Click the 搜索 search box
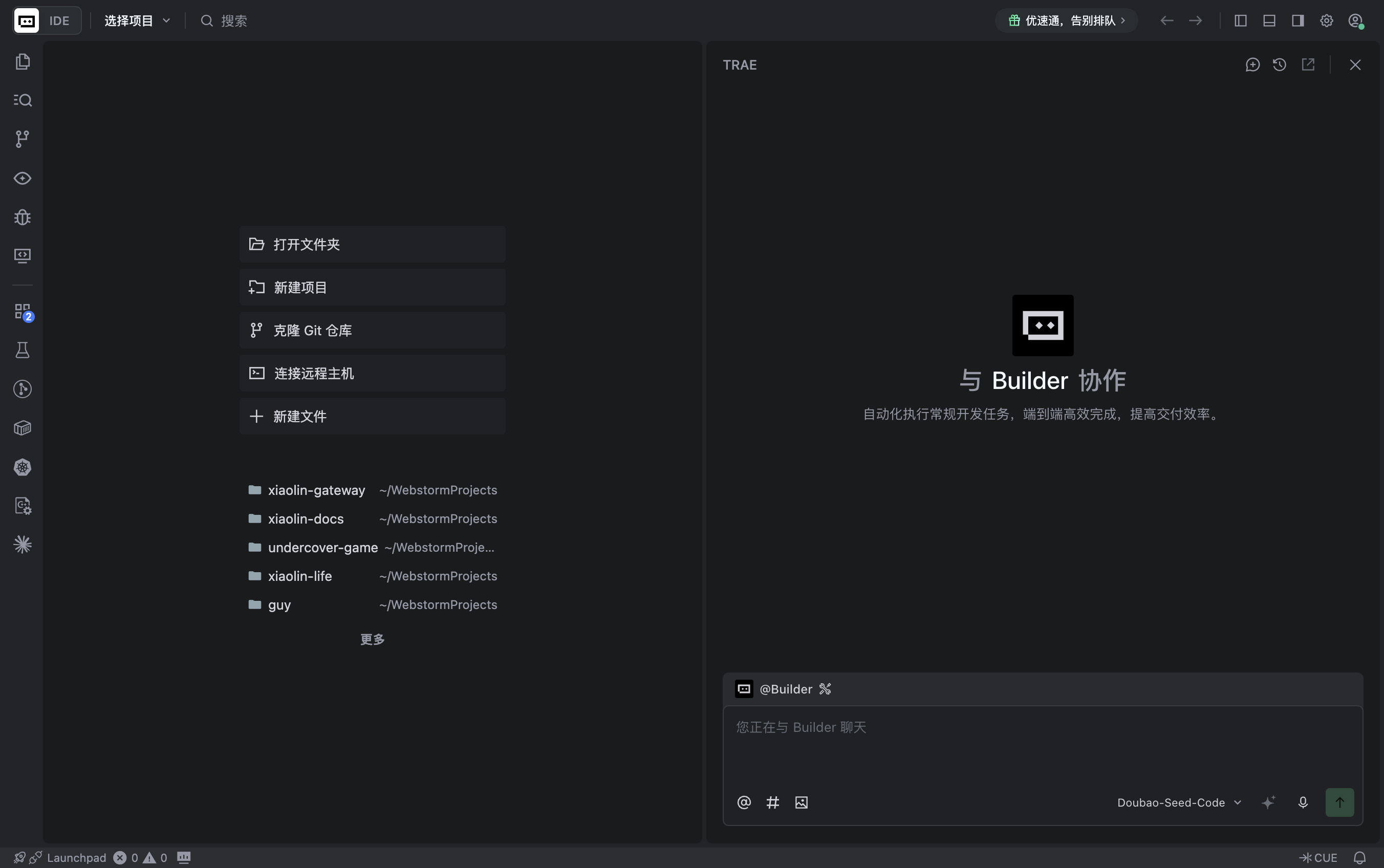The height and width of the screenshot is (868, 1384). (x=224, y=20)
